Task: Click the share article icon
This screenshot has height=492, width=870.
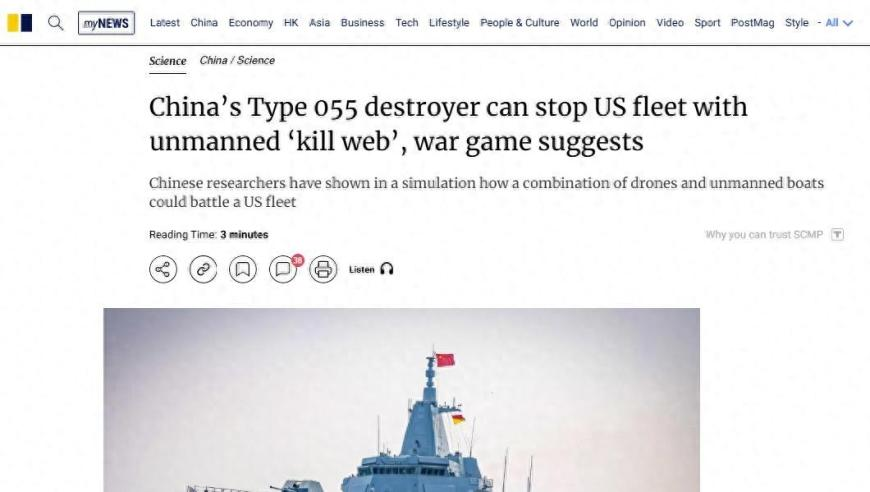Action: click(163, 270)
